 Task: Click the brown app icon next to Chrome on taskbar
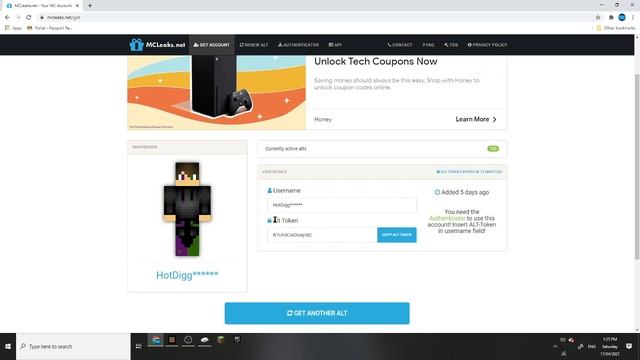[x=172, y=340]
